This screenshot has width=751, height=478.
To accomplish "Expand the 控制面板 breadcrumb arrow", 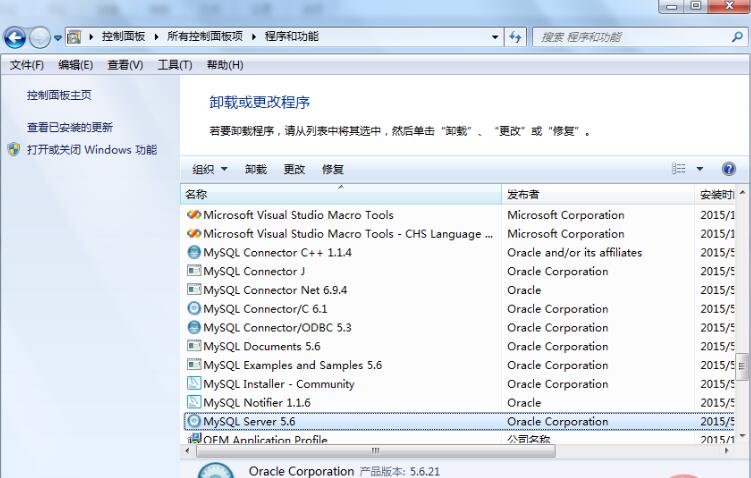I will coord(156,37).
